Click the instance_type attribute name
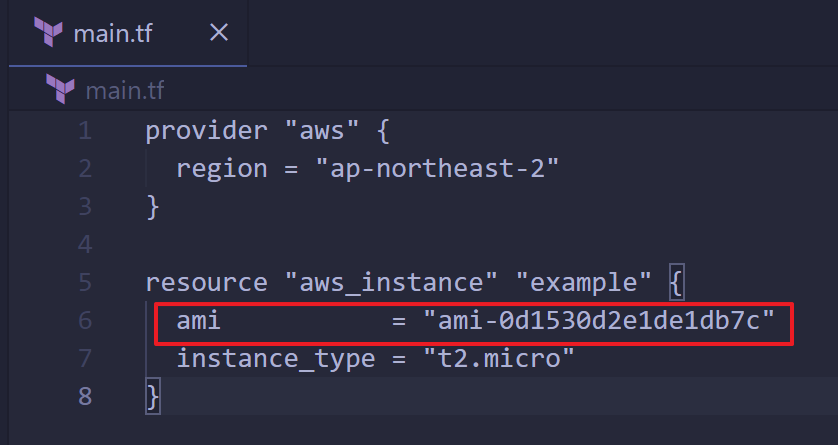This screenshot has width=838, height=445. [276, 358]
